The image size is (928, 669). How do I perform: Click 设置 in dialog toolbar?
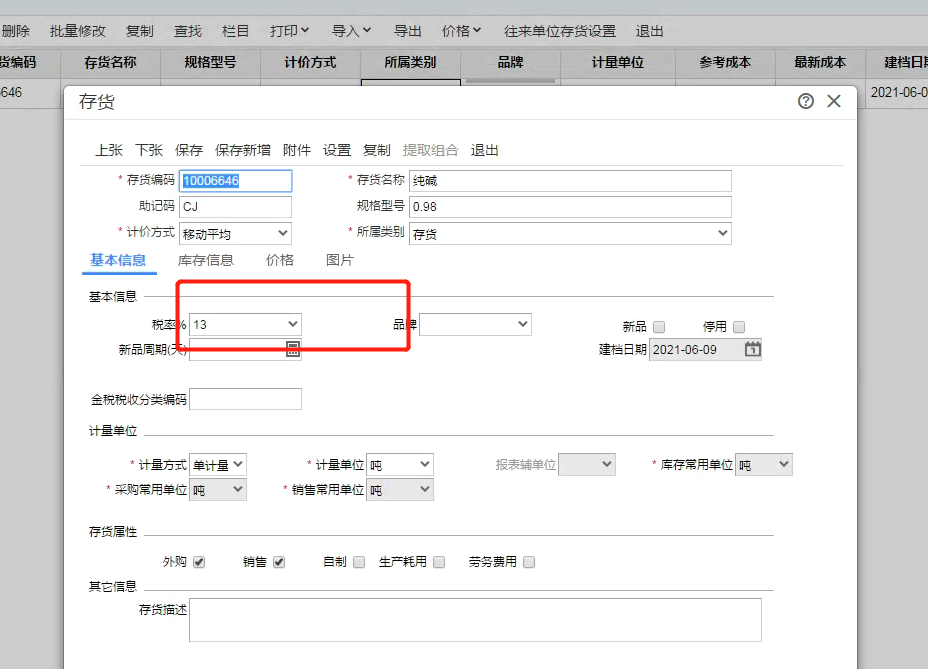coord(337,150)
